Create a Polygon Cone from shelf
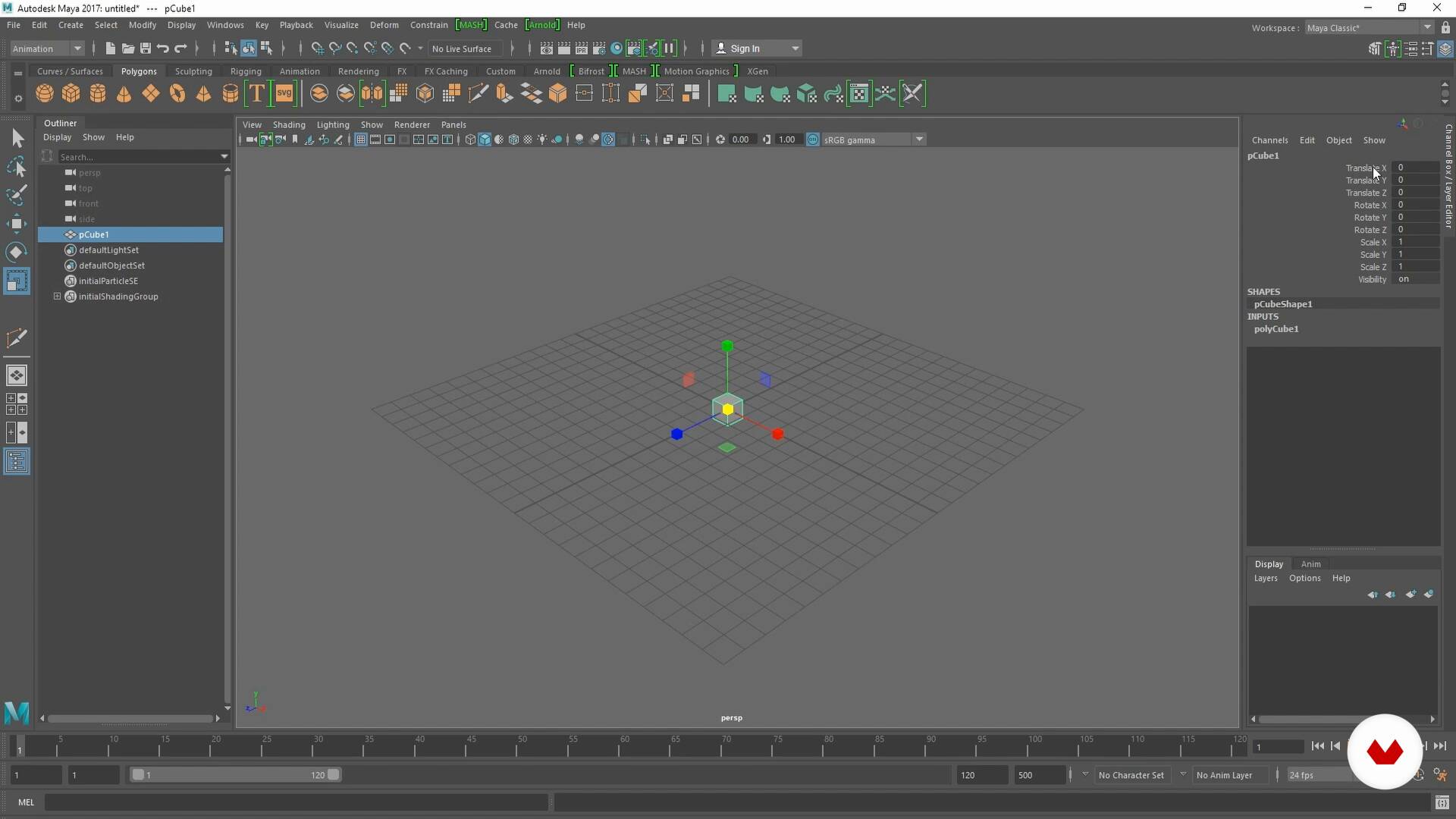This screenshot has width=1456, height=819. click(124, 93)
